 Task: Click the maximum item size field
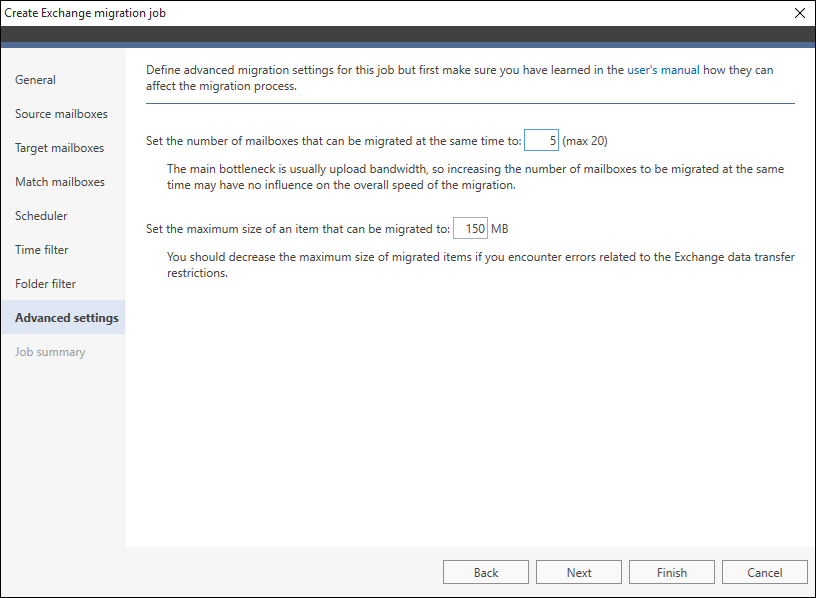pyautogui.click(x=470, y=228)
